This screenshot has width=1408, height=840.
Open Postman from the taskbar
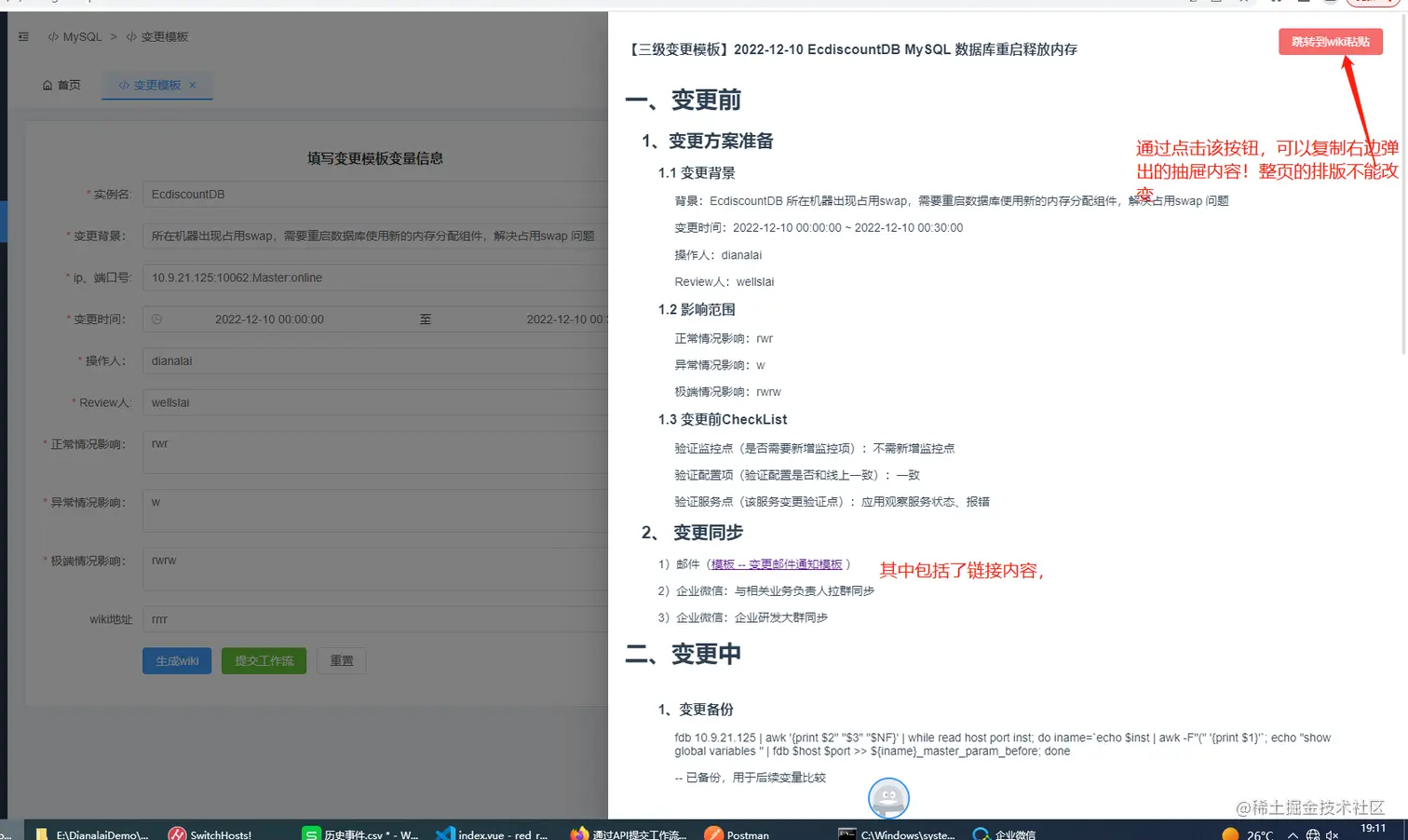point(737,833)
